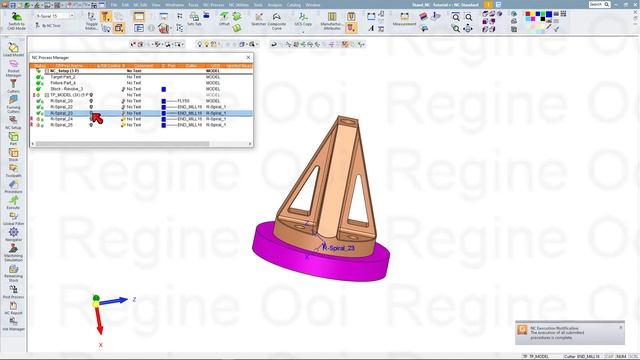Dismiss the NC Execution Notification popup
Screen dimensions: 640x360
click(x=621, y=327)
